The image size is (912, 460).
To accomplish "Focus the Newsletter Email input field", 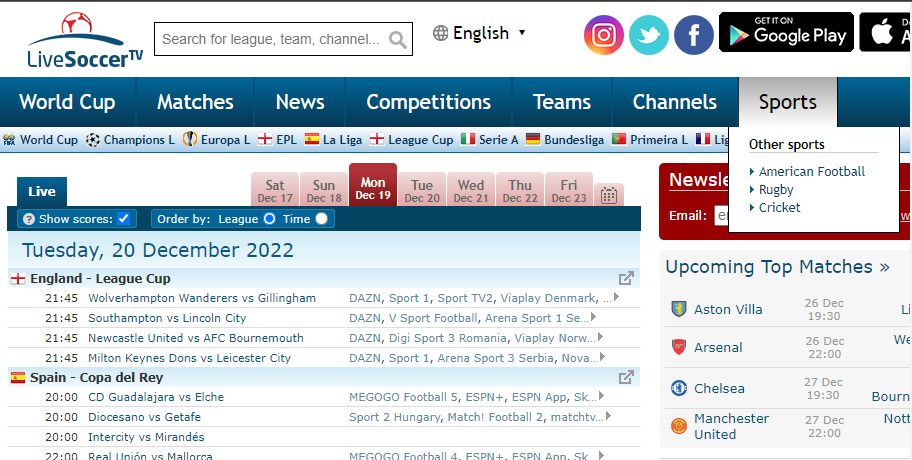I will (x=721, y=216).
